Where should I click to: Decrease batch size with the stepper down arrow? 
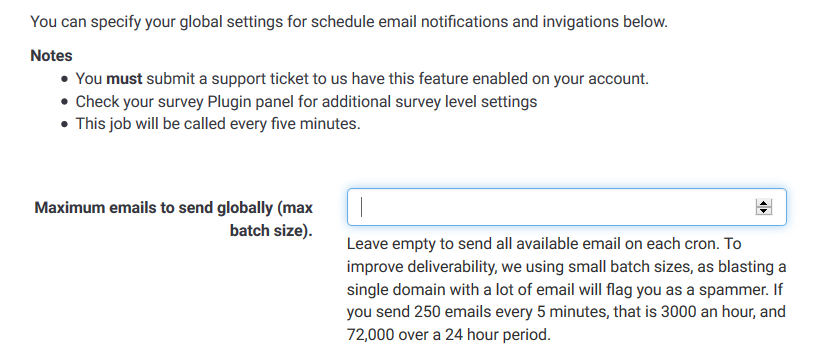763,211
